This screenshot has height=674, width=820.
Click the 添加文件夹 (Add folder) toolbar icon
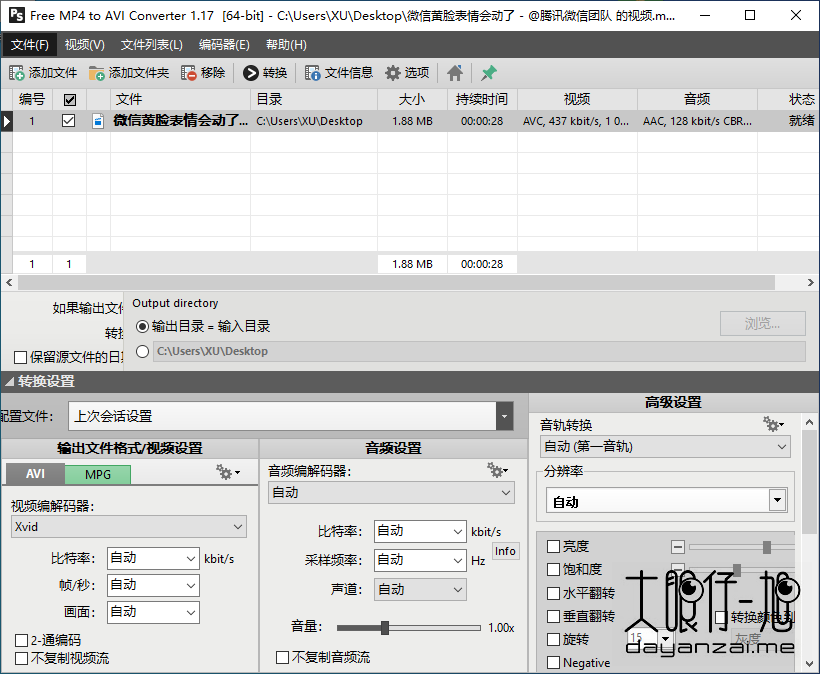coord(96,73)
